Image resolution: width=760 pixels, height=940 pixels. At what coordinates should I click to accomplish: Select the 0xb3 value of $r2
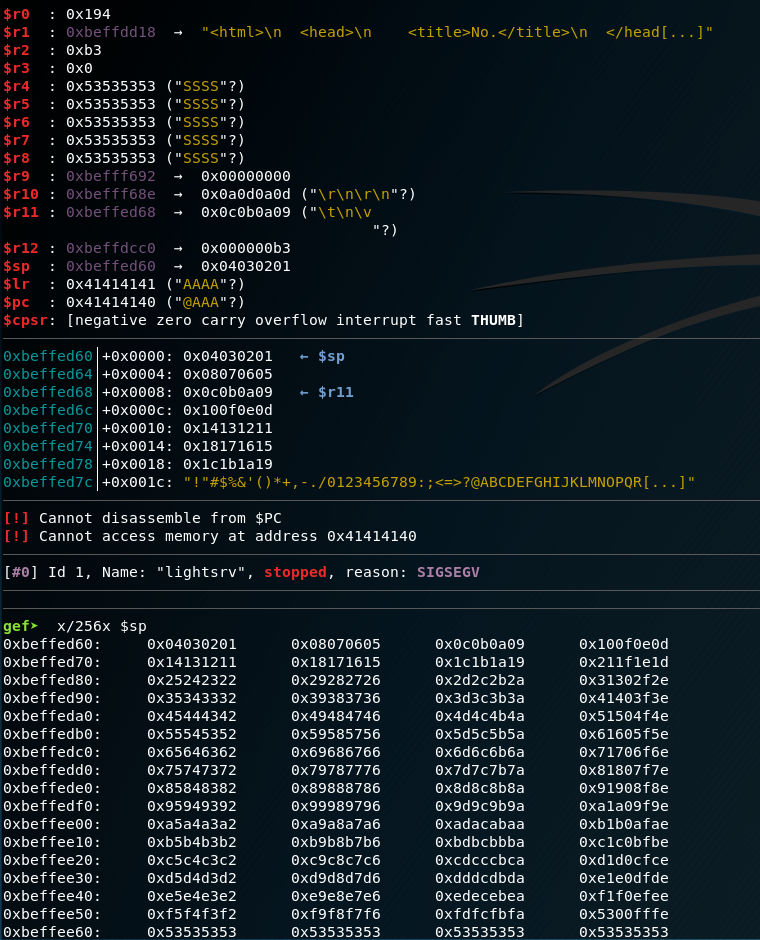click(84, 50)
